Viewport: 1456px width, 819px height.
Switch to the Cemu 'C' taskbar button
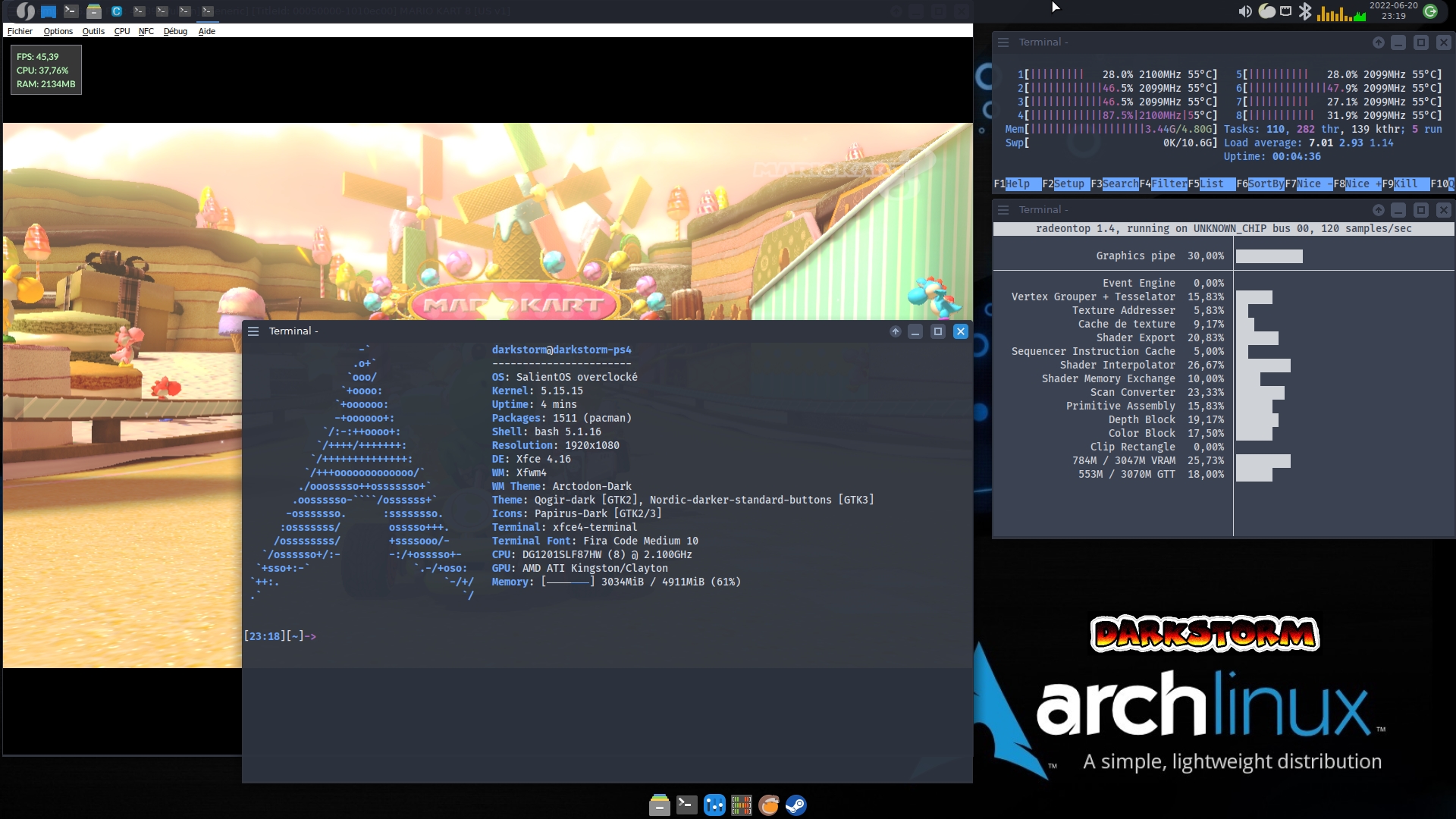pos(117,11)
